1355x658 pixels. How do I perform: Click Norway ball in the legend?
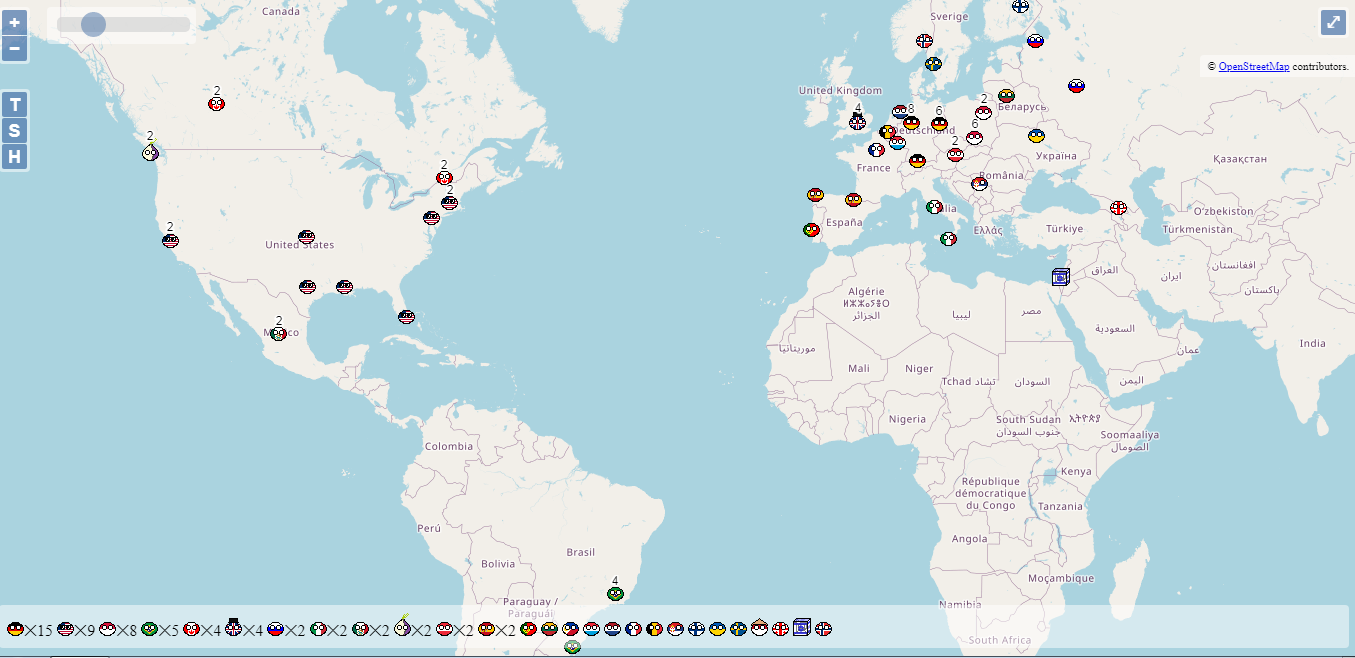point(823,629)
